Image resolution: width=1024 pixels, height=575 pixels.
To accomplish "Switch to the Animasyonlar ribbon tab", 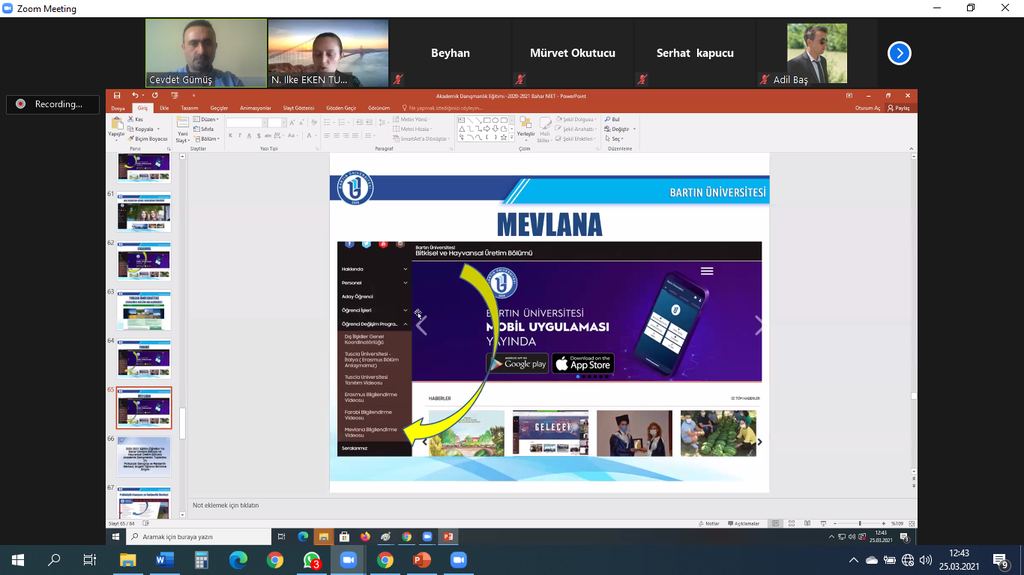I will pyautogui.click(x=255, y=108).
